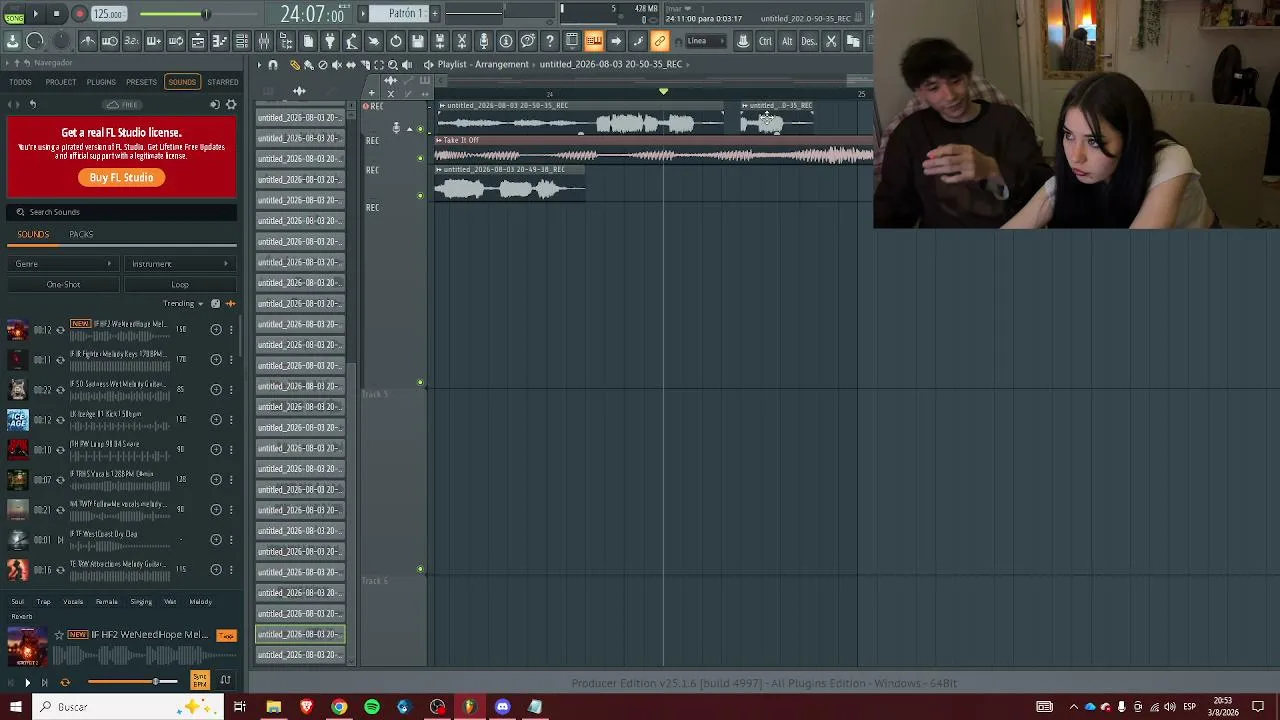Expand the Instrument filter dropdown
Screen dimensions: 1280x720
pos(180,264)
